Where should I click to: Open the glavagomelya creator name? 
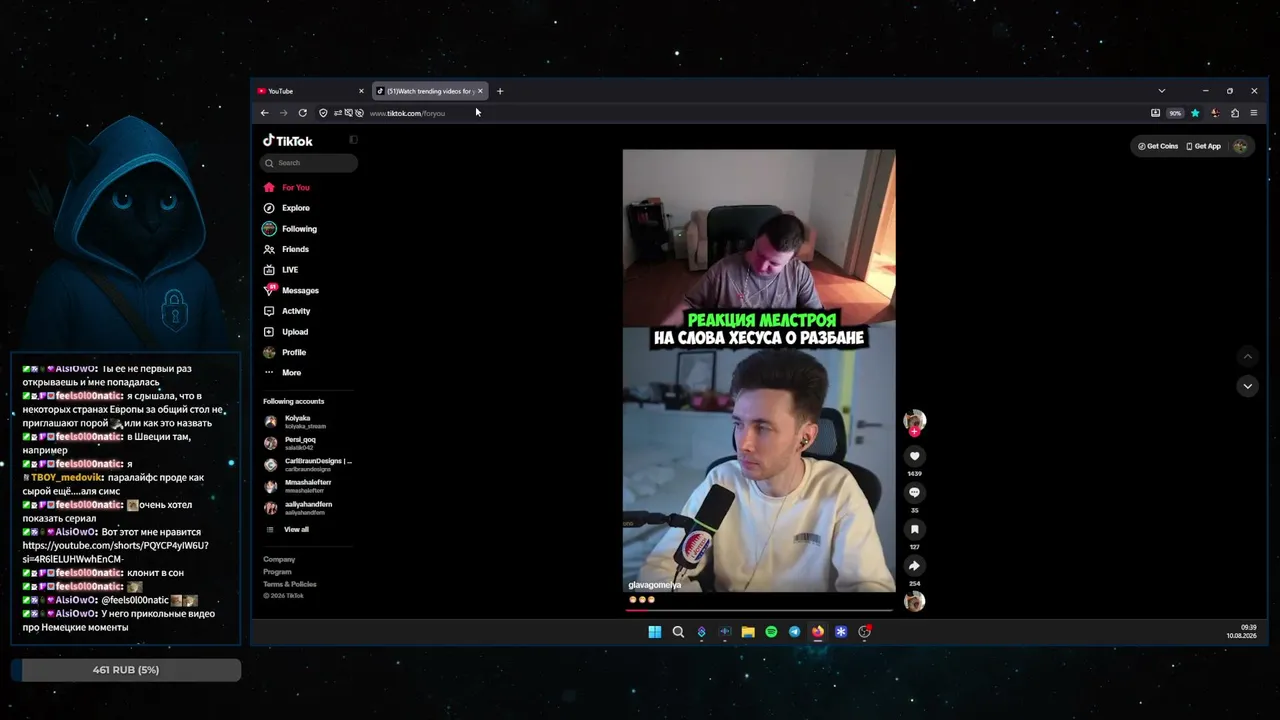654,585
